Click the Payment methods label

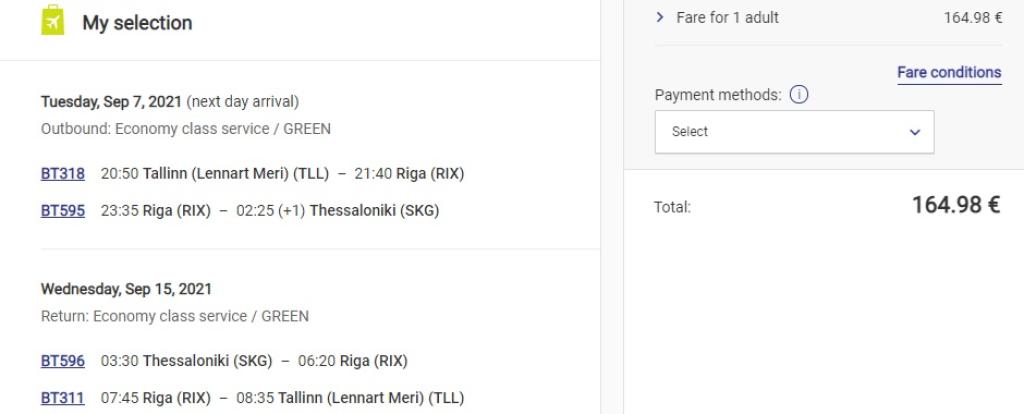click(x=717, y=95)
